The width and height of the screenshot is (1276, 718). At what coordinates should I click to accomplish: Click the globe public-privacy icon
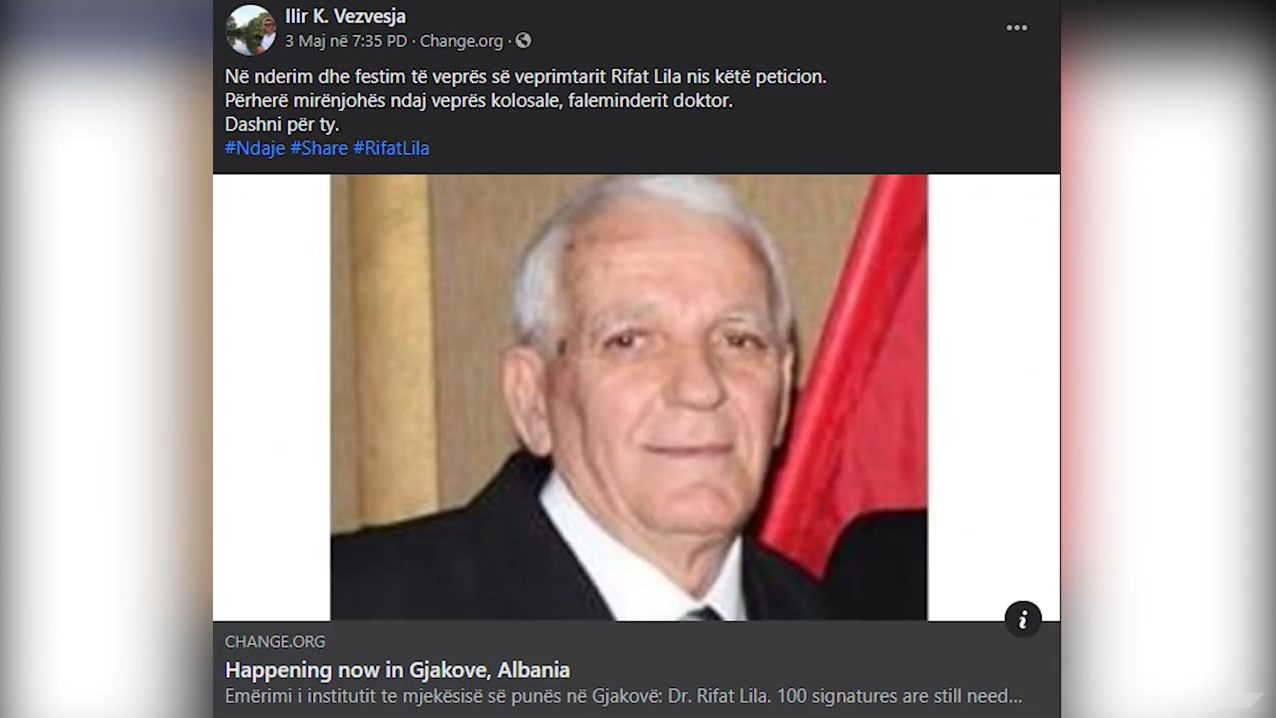[x=523, y=41]
